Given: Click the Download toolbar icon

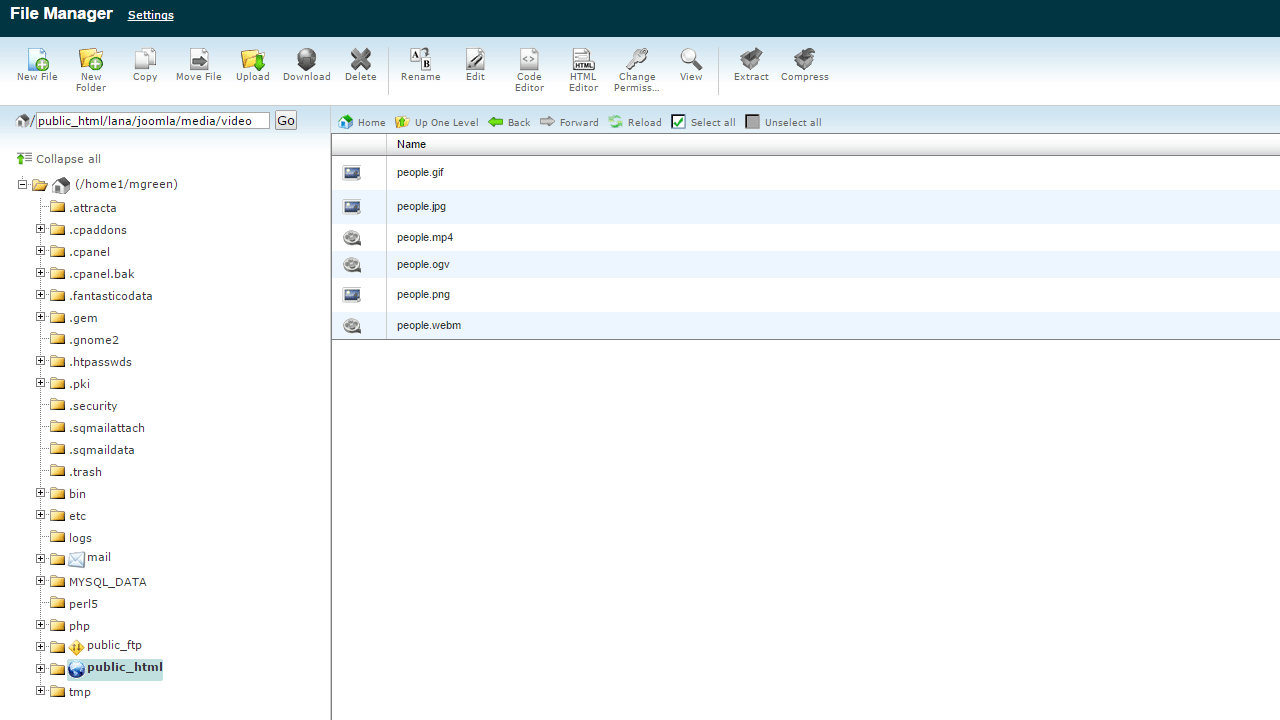Looking at the screenshot, I should click(x=307, y=59).
